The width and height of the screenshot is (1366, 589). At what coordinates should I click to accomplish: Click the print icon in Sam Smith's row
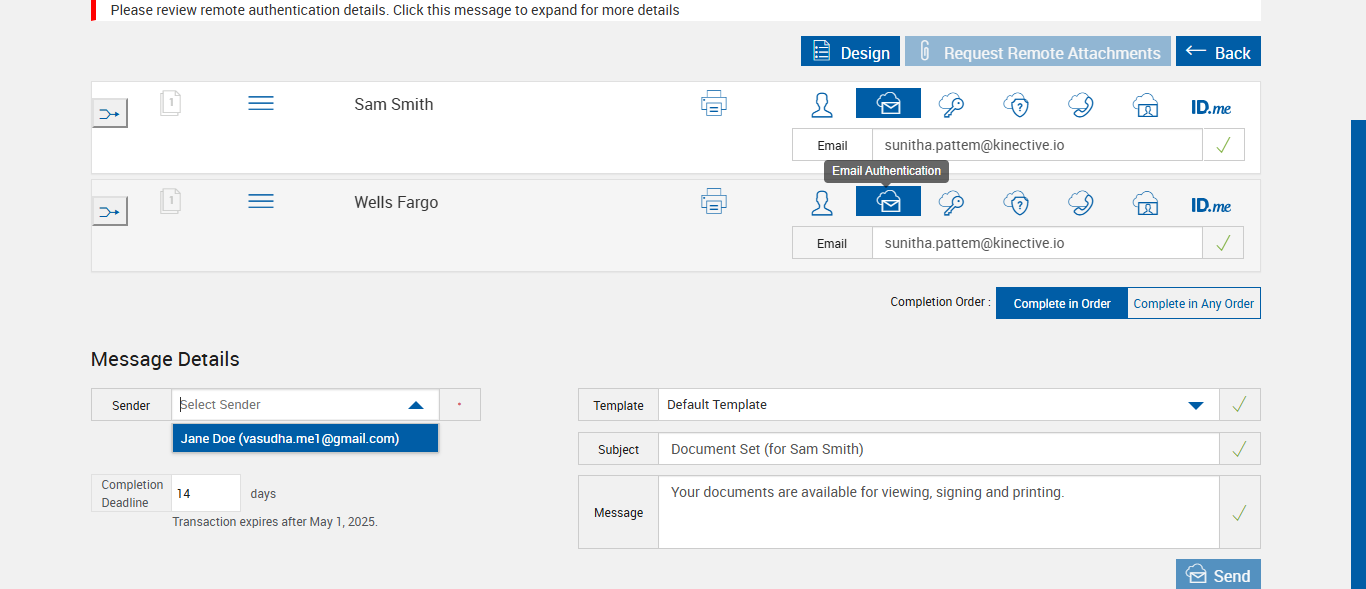point(713,104)
